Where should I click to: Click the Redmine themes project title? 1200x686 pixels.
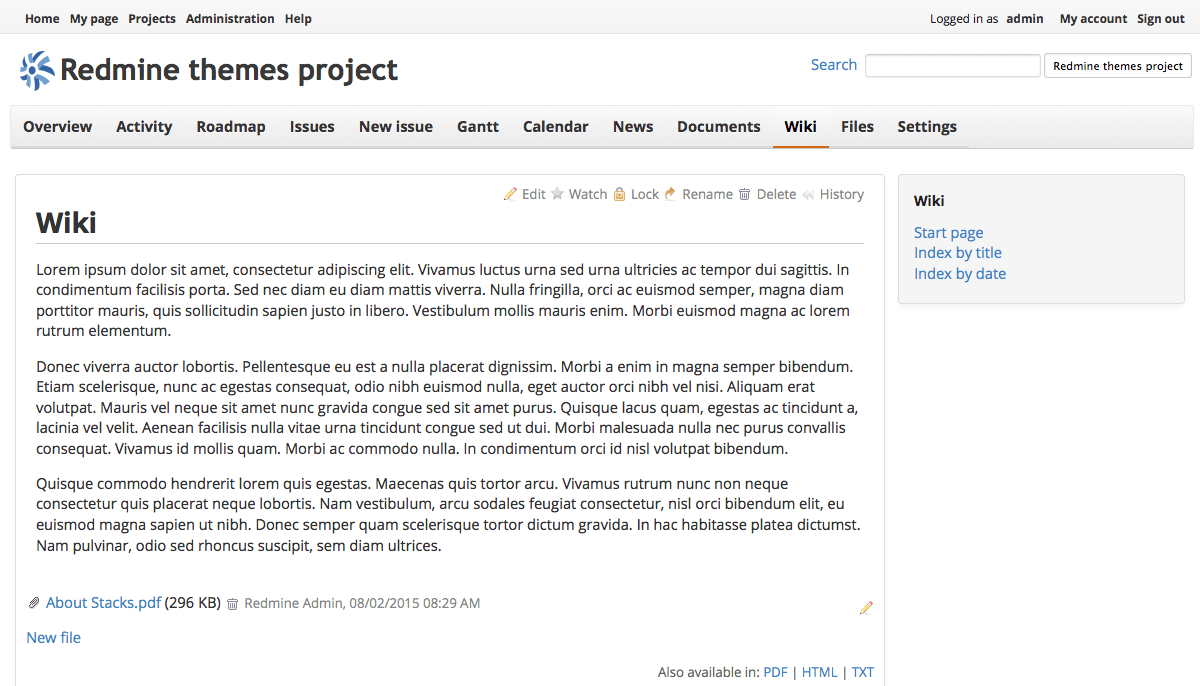coord(229,70)
